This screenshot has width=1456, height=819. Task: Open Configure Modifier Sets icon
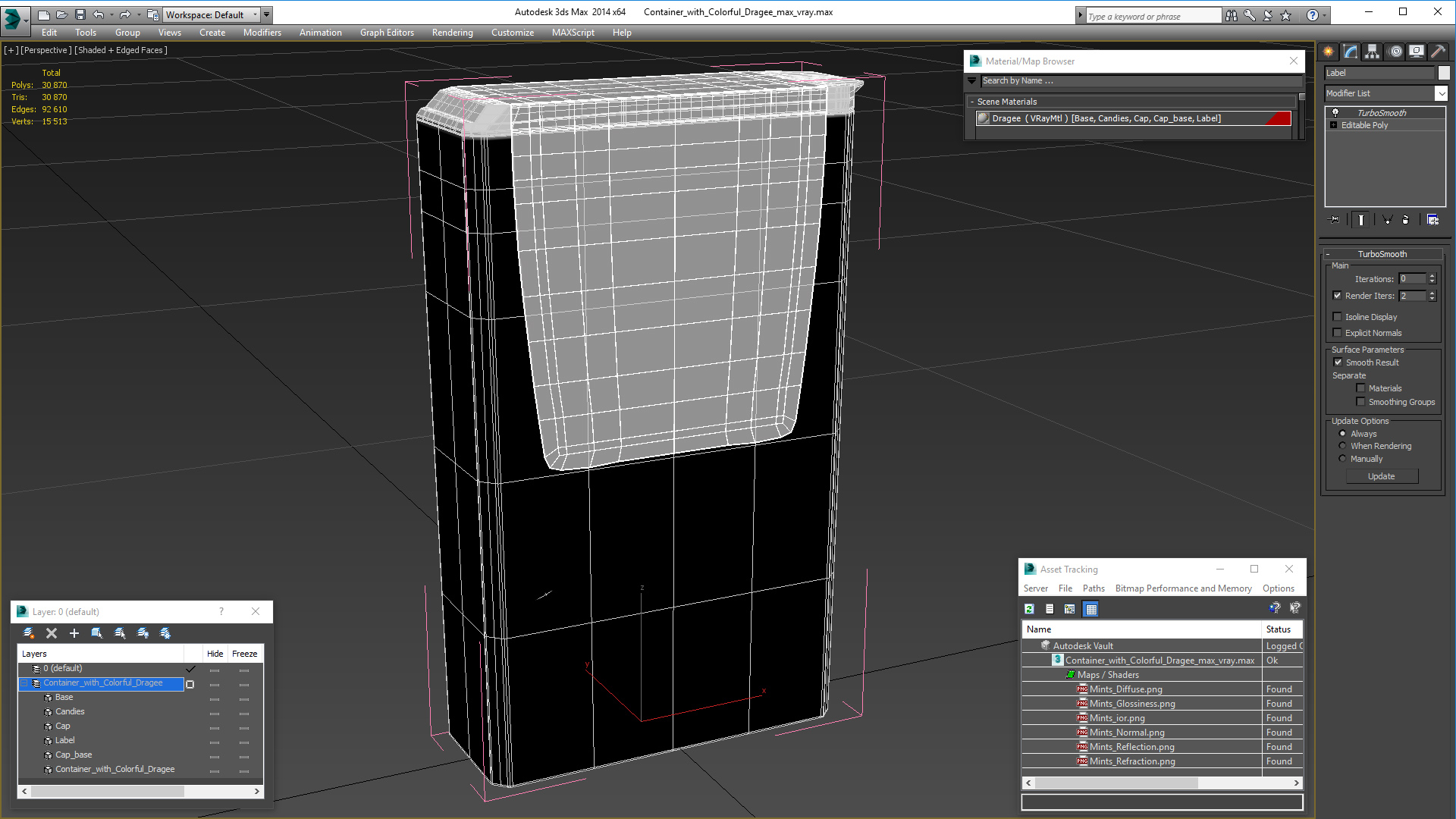click(x=1432, y=220)
